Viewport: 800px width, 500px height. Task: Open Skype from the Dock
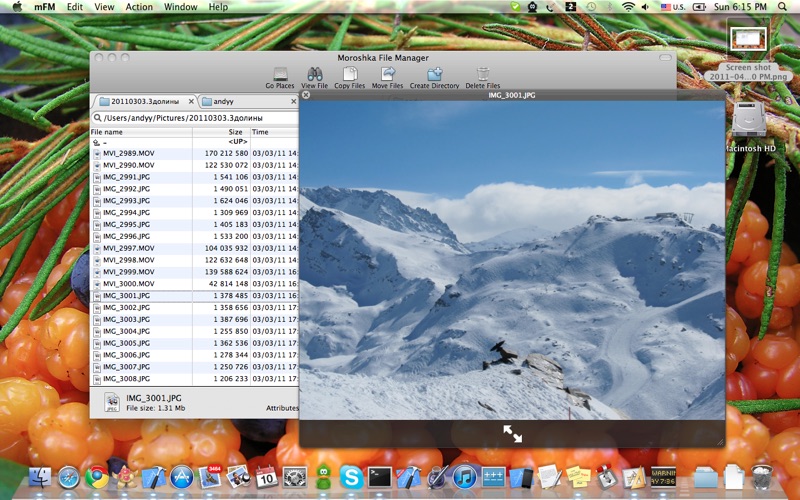(349, 477)
